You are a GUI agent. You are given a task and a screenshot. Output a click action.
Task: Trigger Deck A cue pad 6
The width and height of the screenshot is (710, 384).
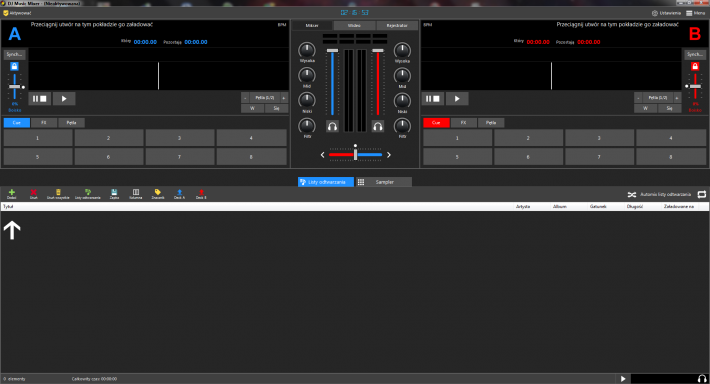click(x=109, y=157)
